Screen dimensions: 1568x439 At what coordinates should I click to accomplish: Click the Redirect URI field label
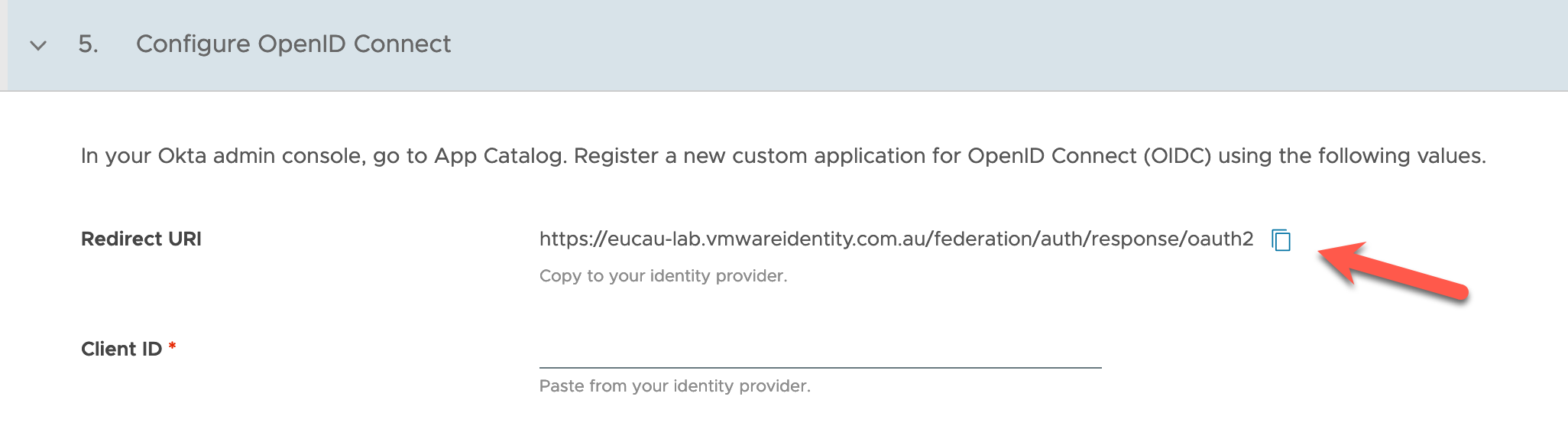click(x=141, y=239)
